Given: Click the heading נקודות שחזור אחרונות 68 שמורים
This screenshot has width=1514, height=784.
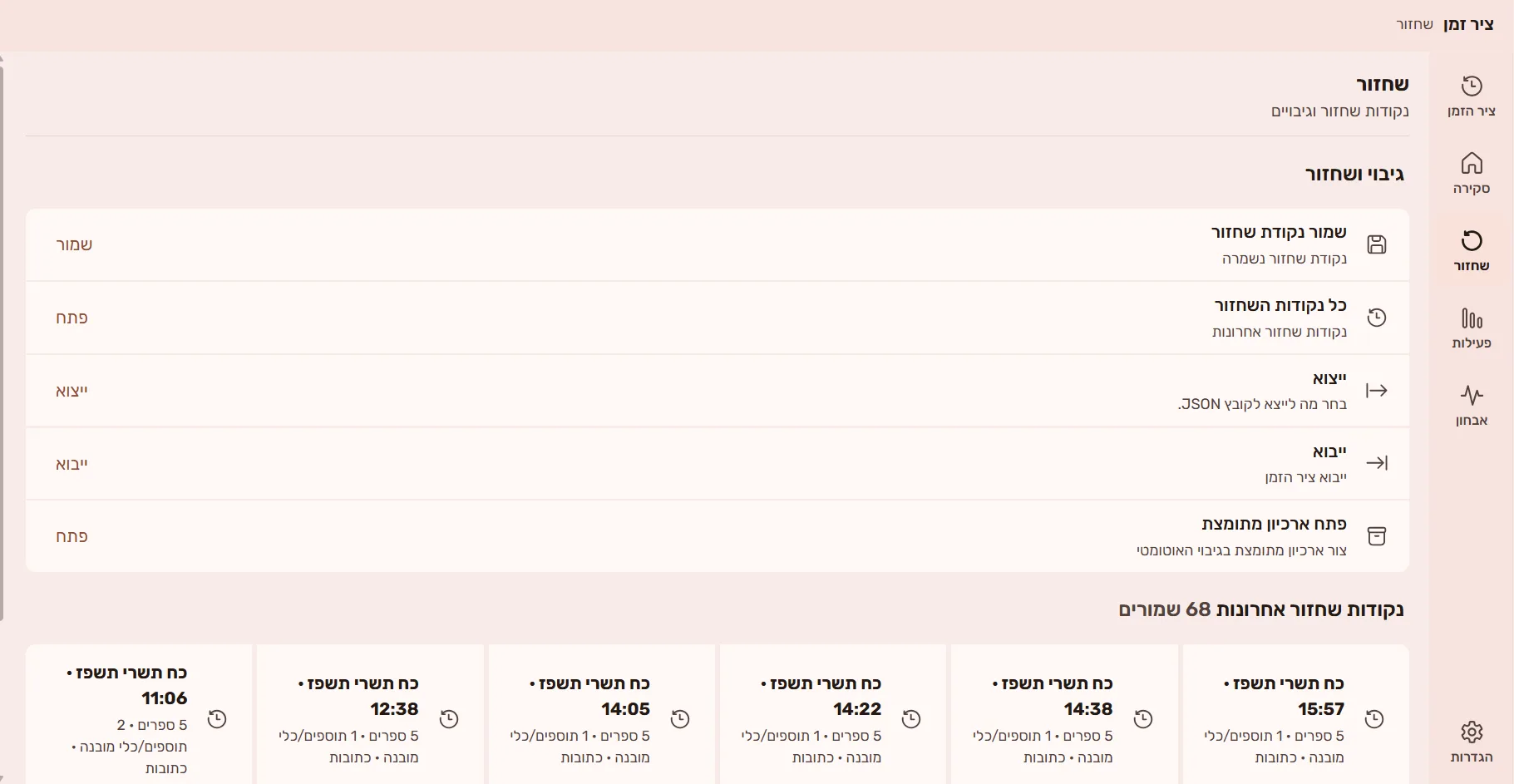Looking at the screenshot, I should [1261, 609].
